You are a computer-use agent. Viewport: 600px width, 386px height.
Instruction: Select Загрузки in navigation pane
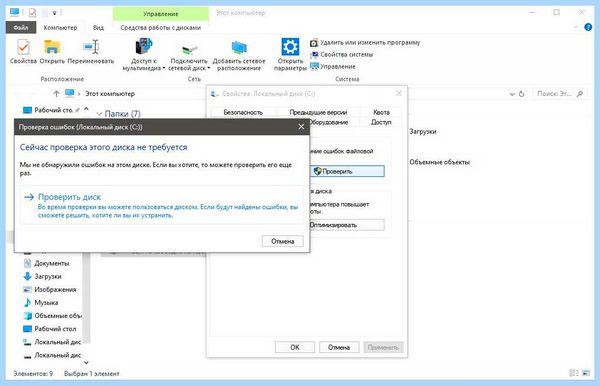point(42,276)
